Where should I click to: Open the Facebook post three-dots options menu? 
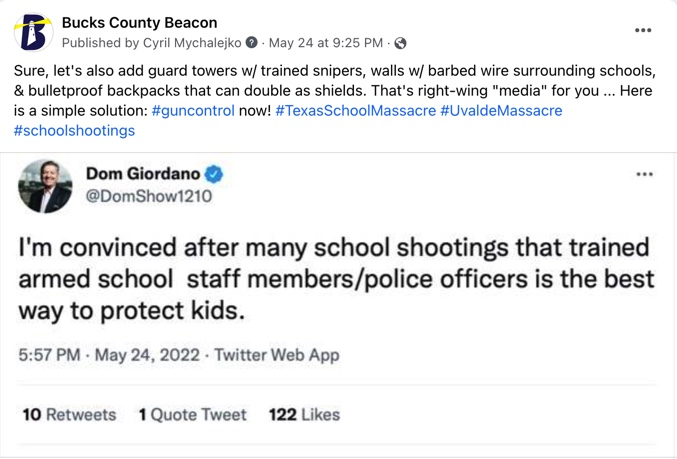pos(643,31)
